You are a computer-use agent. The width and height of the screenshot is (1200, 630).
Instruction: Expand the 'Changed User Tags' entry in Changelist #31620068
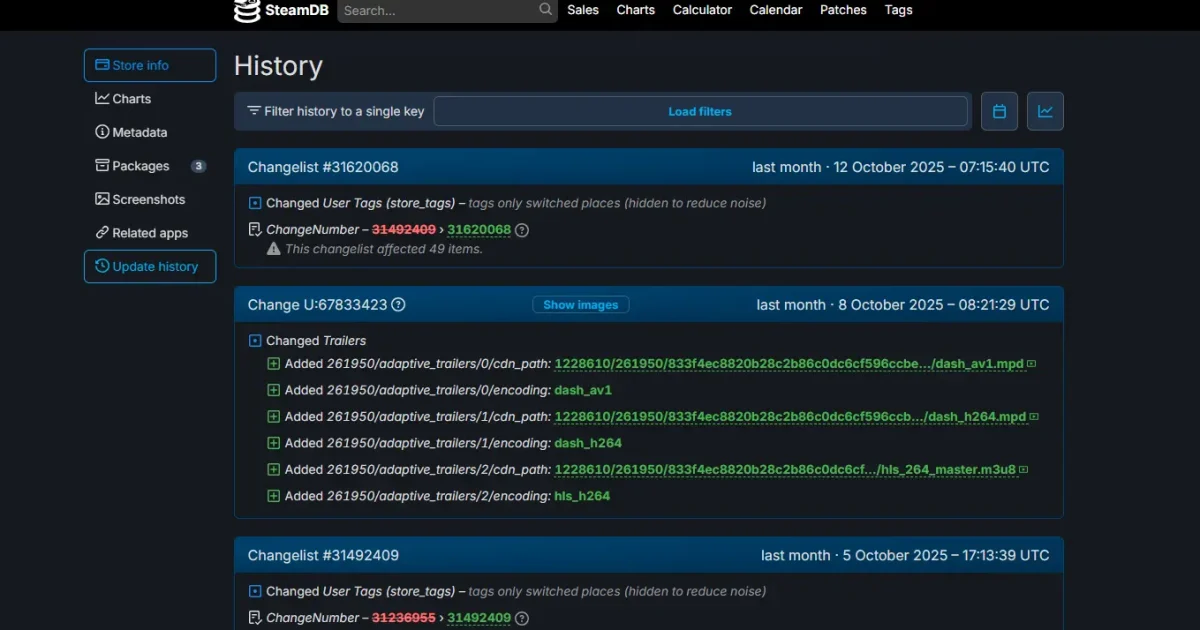tap(255, 202)
